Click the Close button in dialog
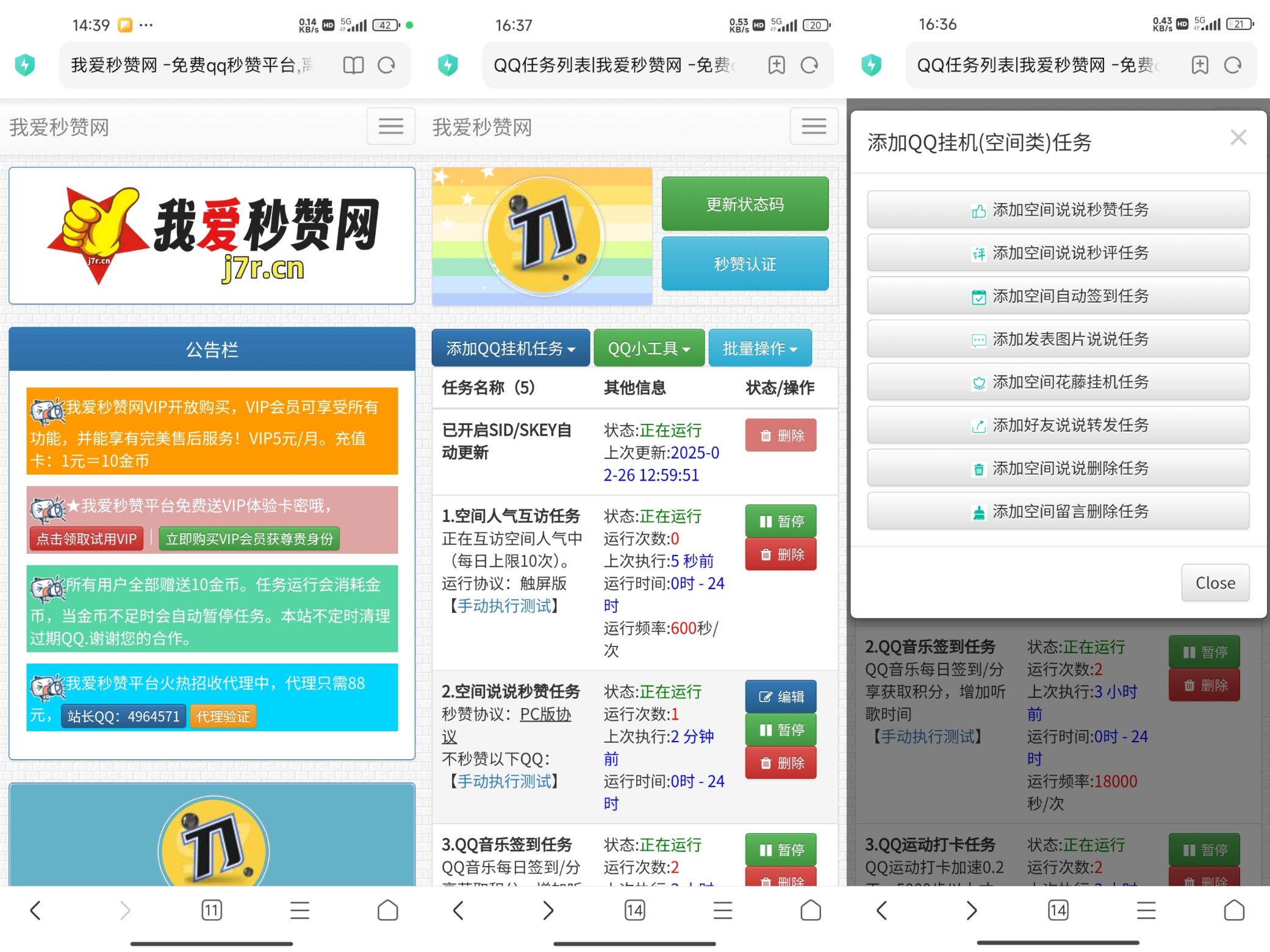1270x952 pixels. [1215, 583]
